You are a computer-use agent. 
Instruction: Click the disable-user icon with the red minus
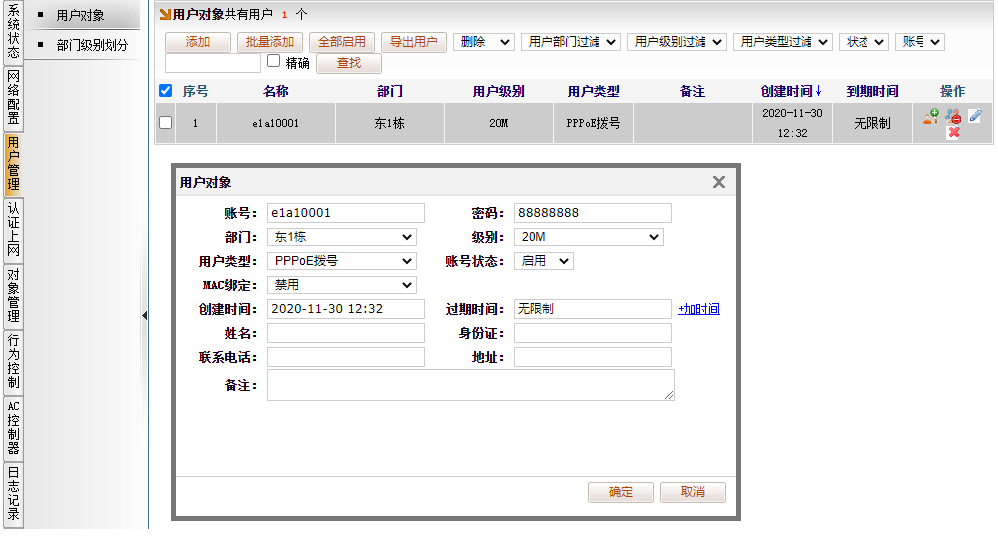point(953,116)
